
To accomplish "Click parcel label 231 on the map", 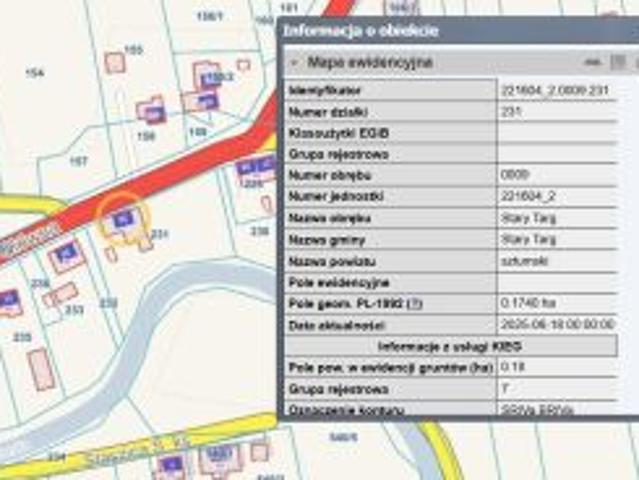I will click(x=159, y=234).
